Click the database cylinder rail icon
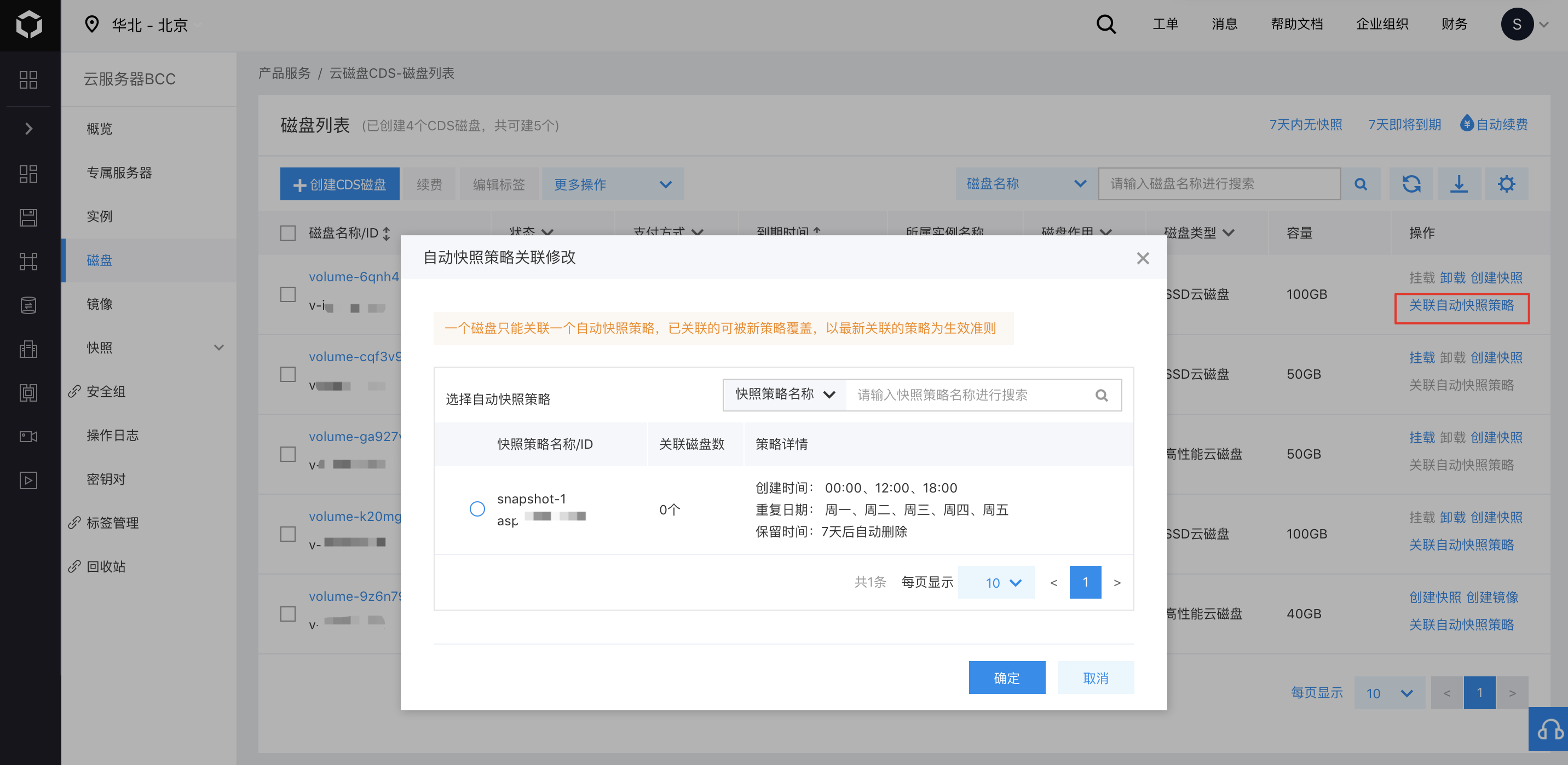This screenshot has height=765, width=1568. [28, 305]
